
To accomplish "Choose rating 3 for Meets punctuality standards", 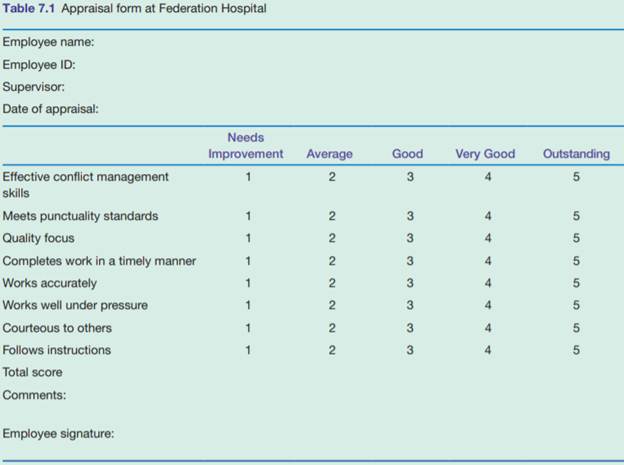I will coord(410,216).
